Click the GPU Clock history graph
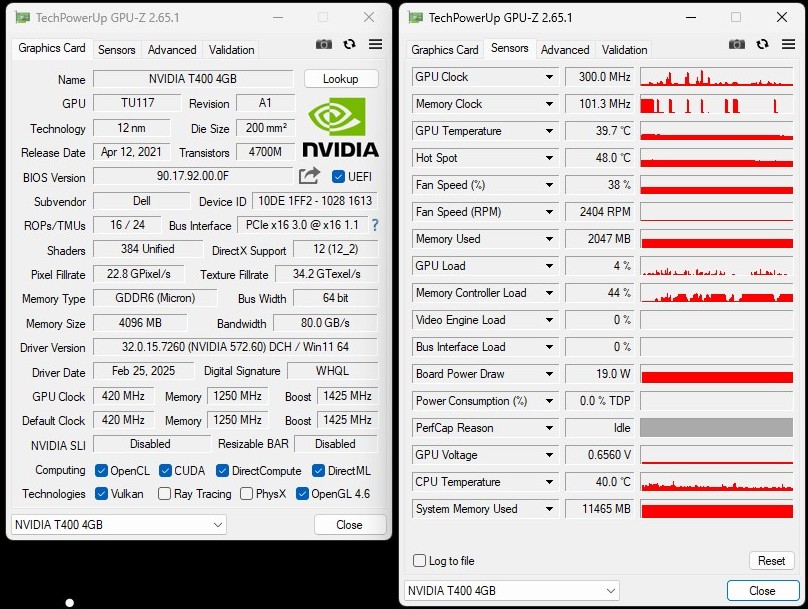The height and width of the screenshot is (609, 808). (x=716, y=77)
